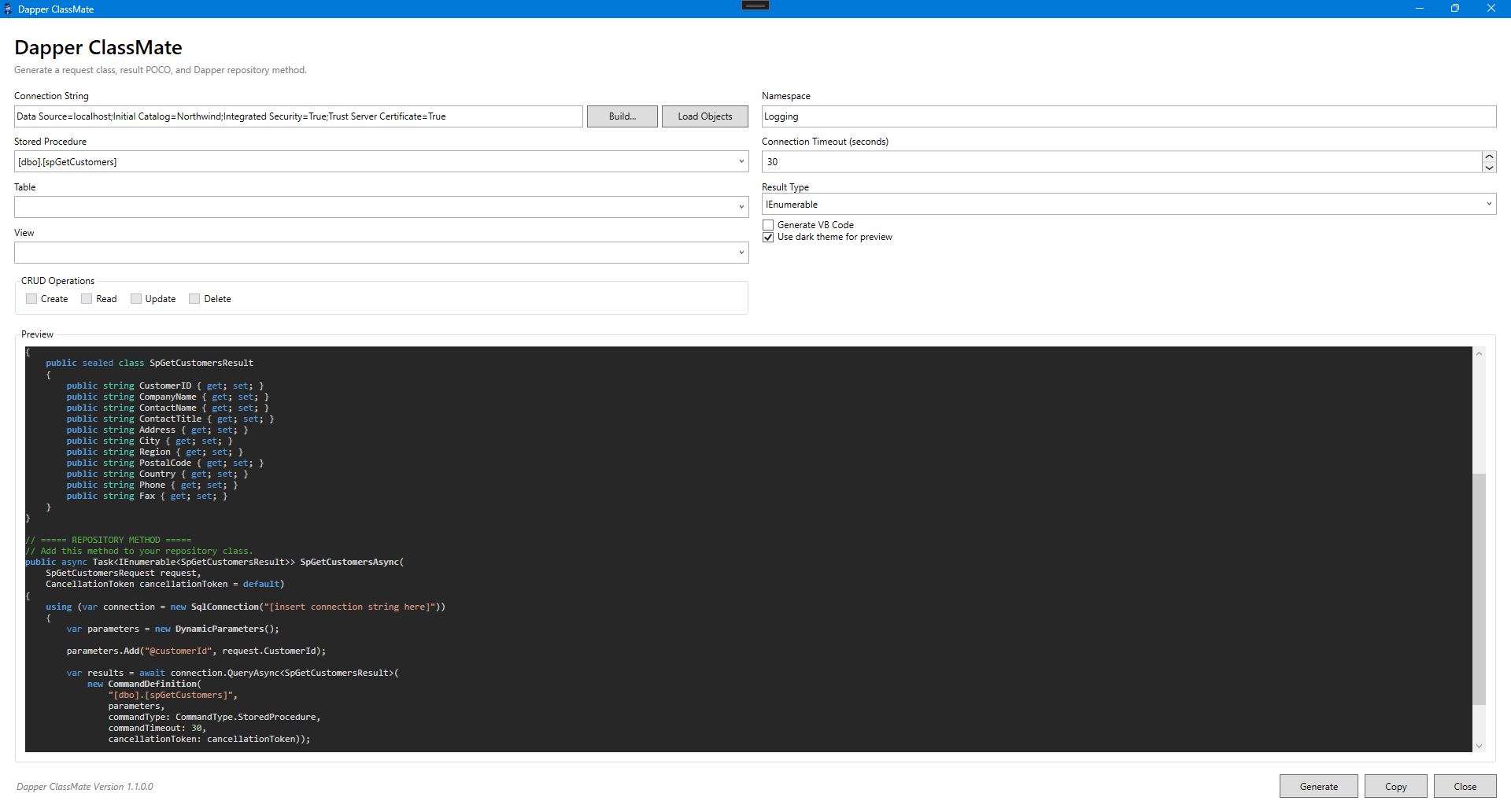The height and width of the screenshot is (812, 1511).
Task: Enable the Generate VB Code checkbox
Action: 768,225
